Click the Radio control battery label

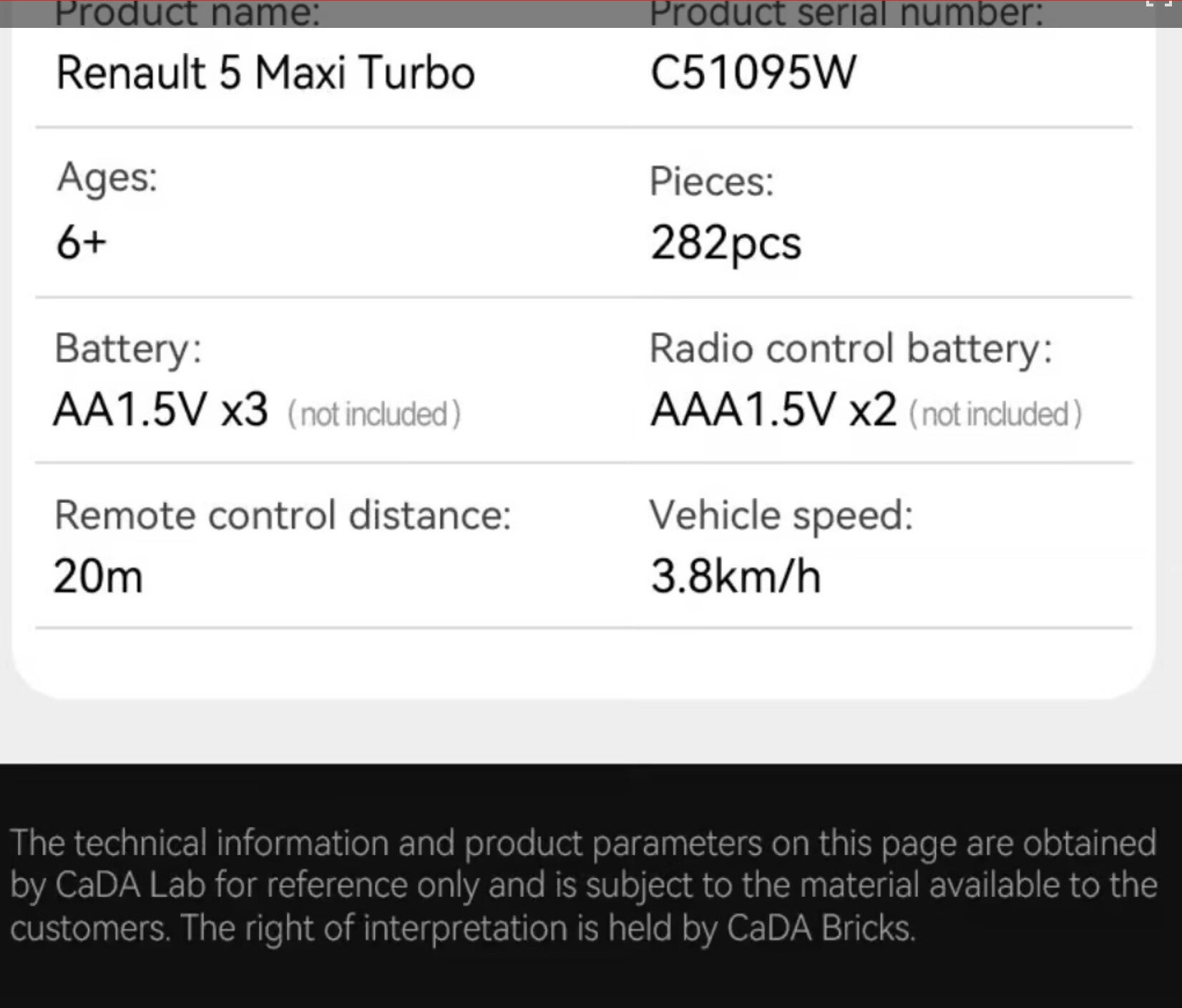point(851,349)
